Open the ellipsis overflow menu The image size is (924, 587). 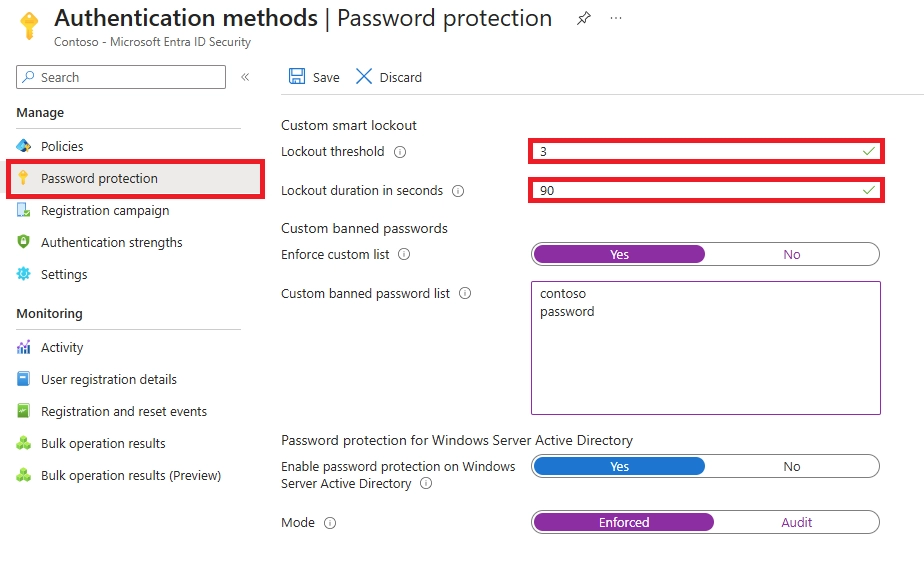(616, 17)
